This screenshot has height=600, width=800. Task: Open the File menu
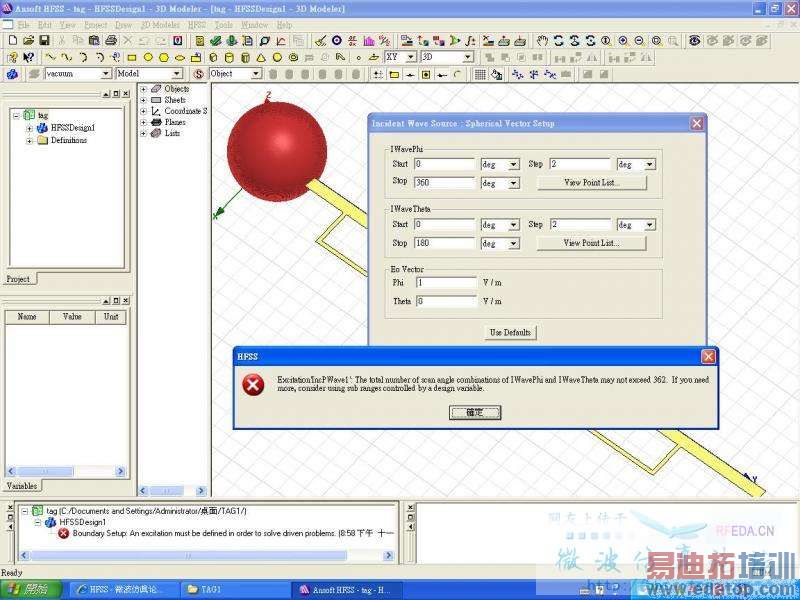23,24
